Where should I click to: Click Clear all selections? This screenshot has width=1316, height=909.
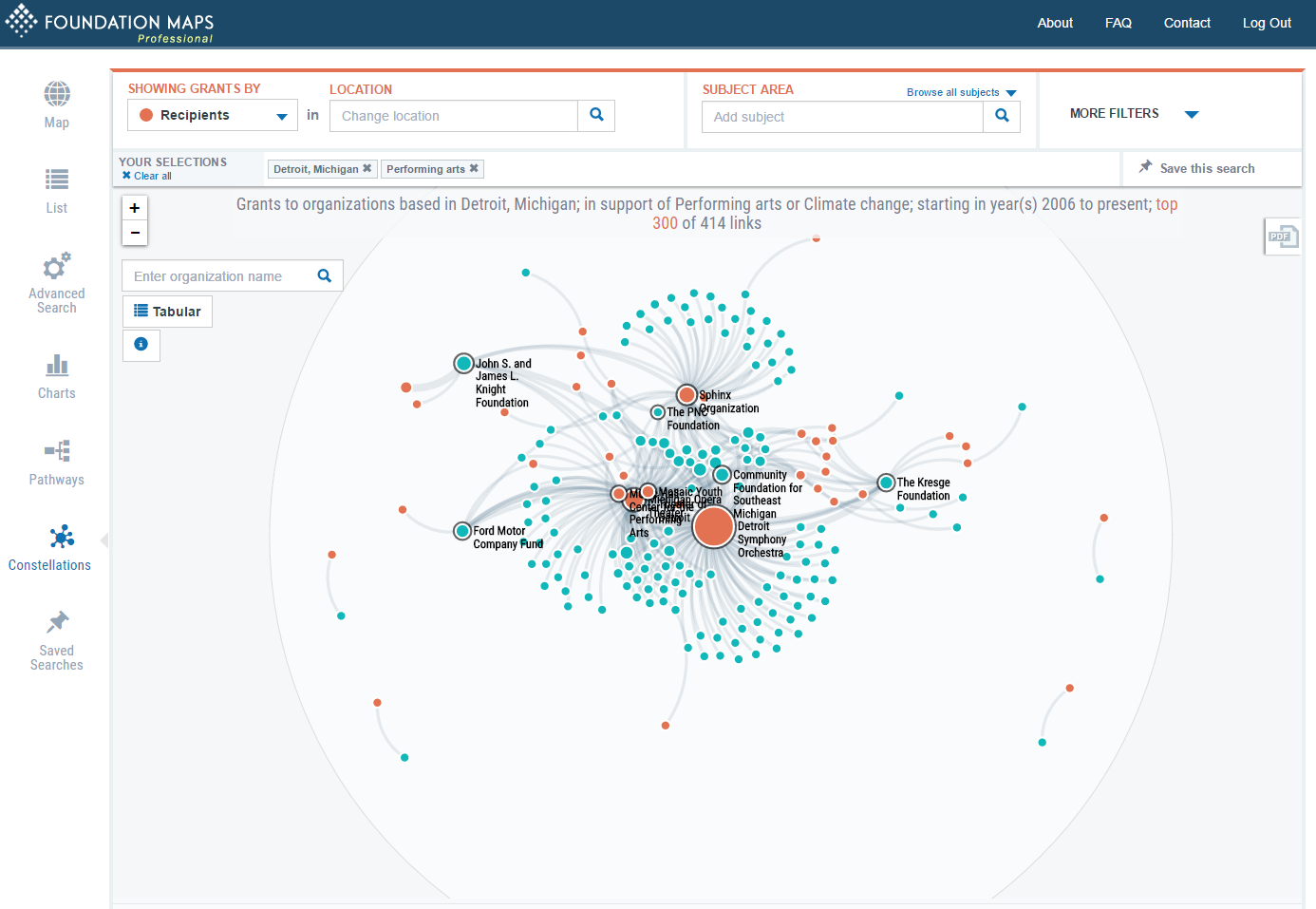[147, 176]
